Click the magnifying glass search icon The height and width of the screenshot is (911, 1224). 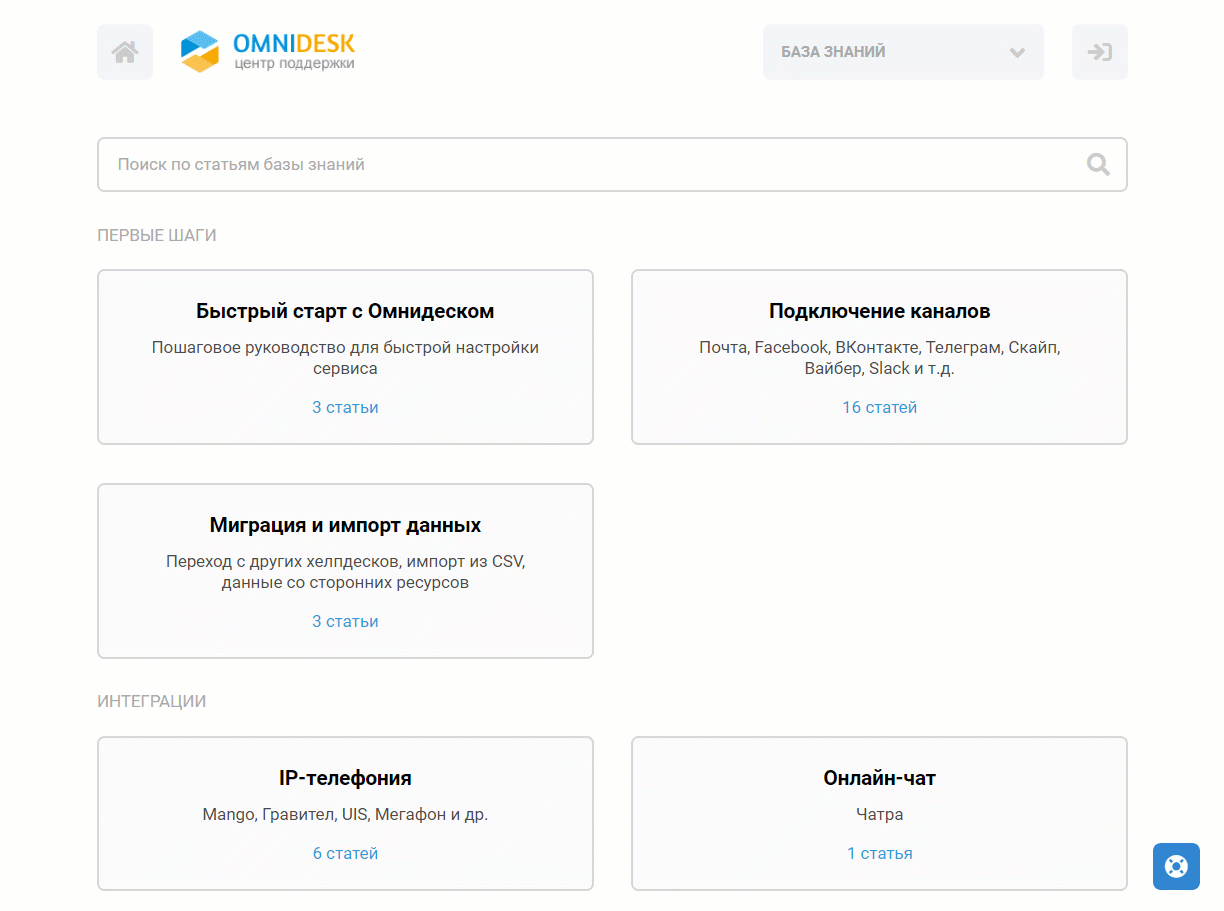pyautogui.click(x=1098, y=165)
